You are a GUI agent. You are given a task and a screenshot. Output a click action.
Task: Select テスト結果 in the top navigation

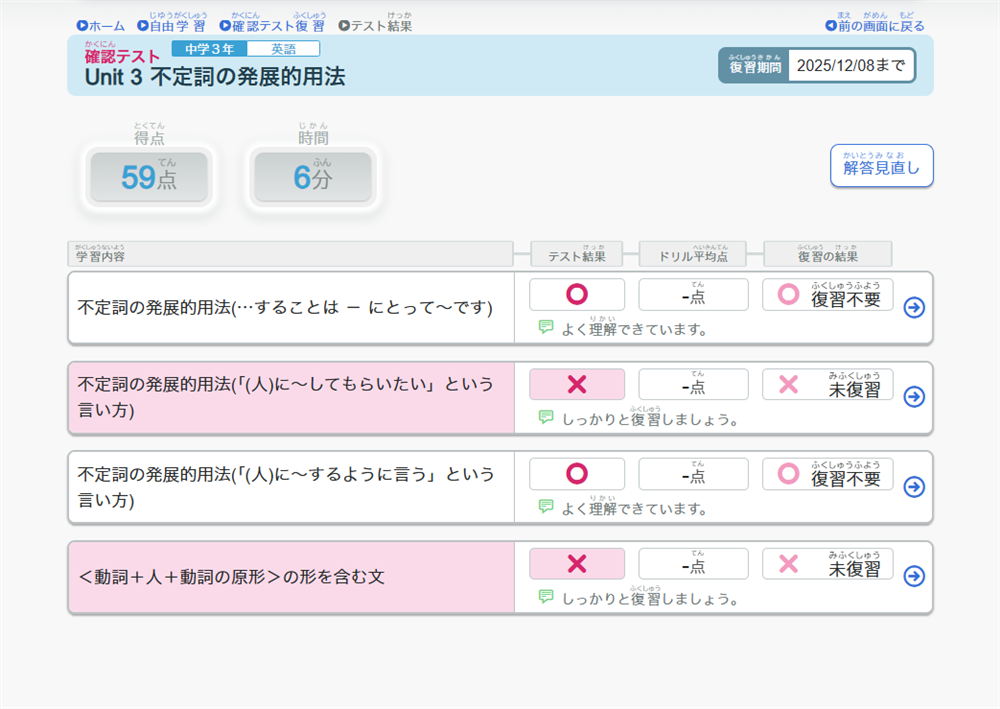375,26
